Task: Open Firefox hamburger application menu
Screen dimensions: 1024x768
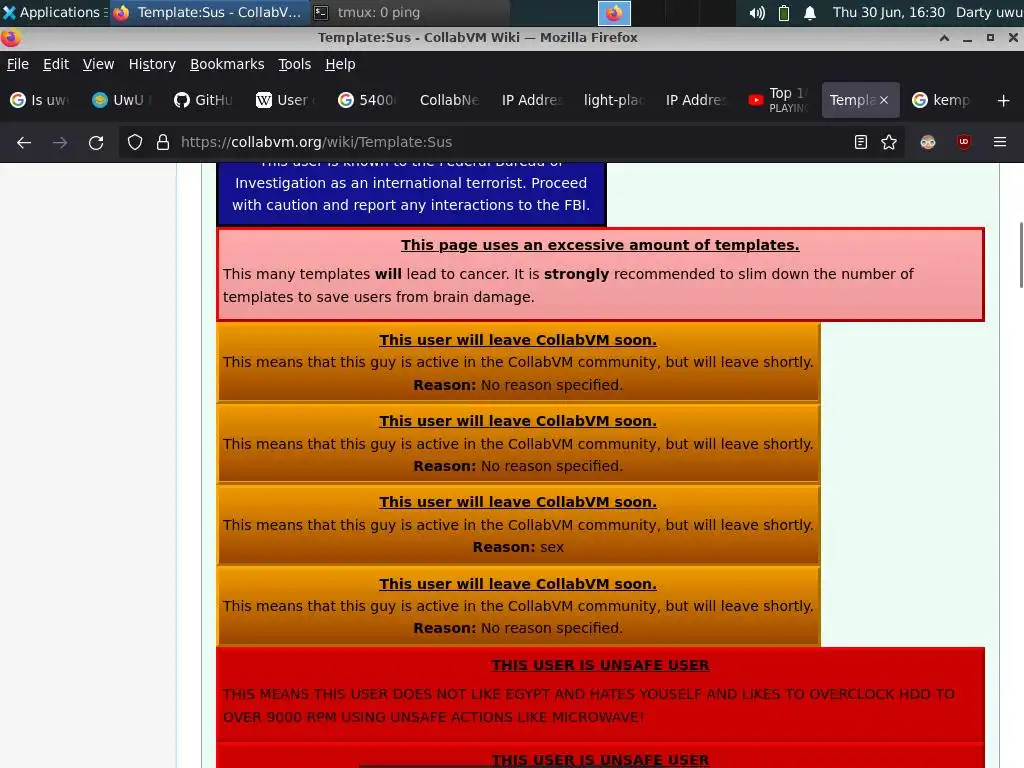Action: (1000, 142)
